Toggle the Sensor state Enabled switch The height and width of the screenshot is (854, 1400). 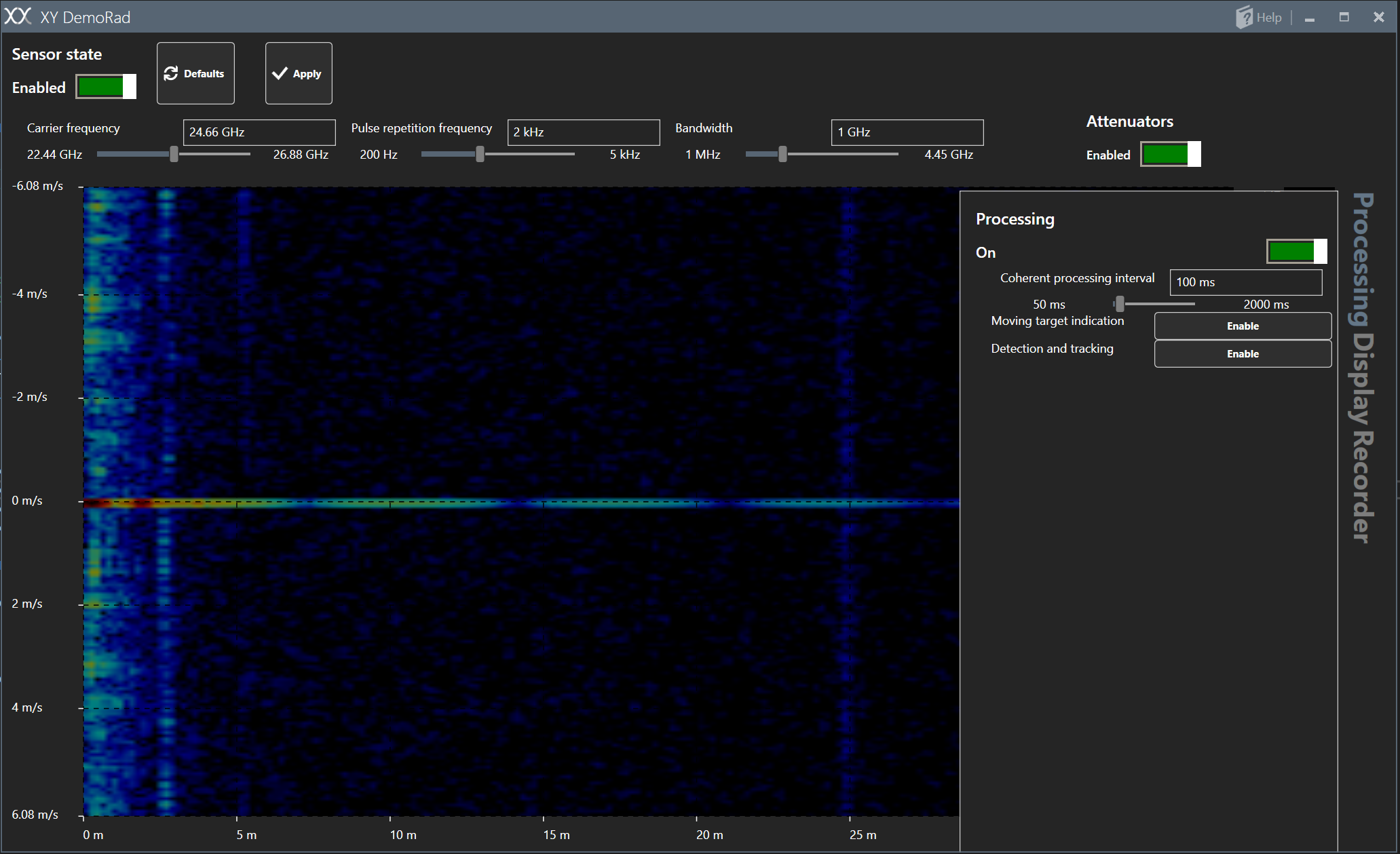(106, 87)
